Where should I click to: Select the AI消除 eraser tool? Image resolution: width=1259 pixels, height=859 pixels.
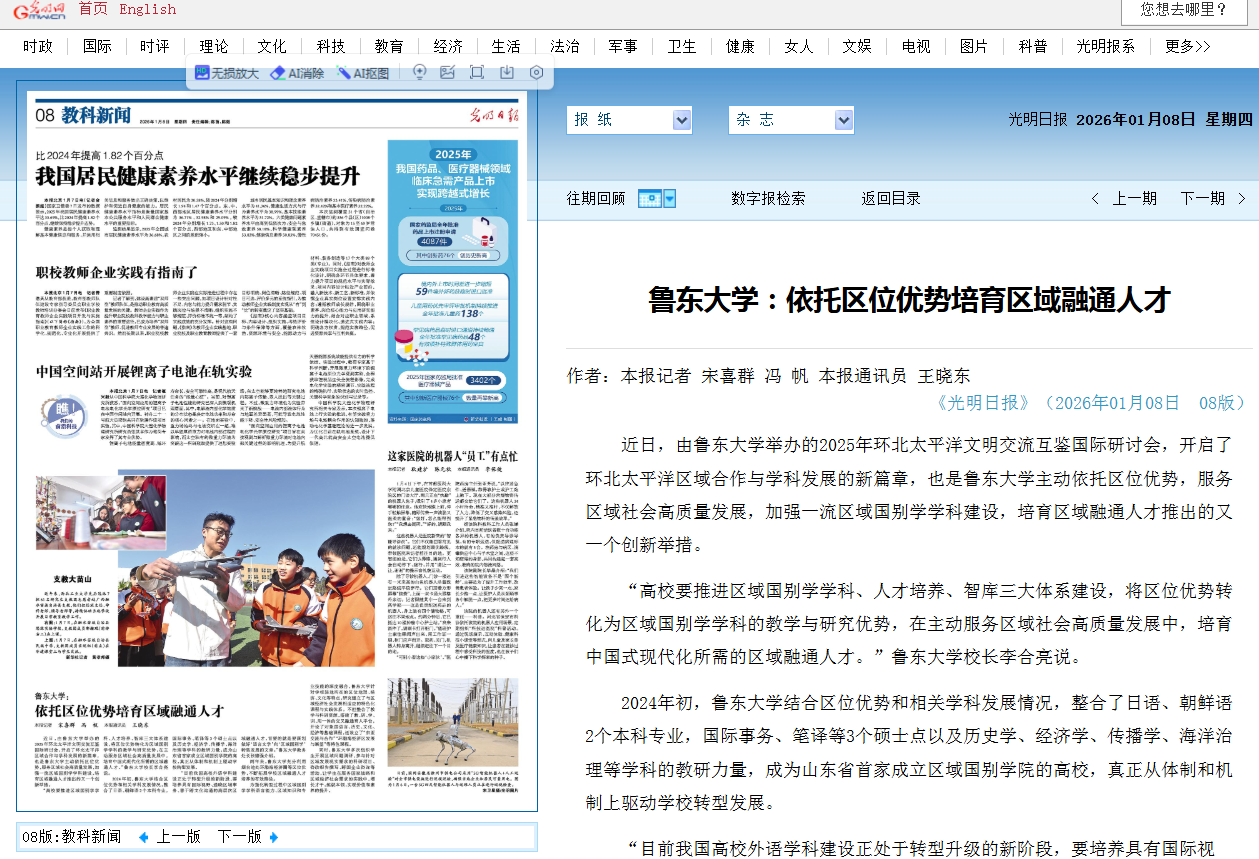point(298,73)
